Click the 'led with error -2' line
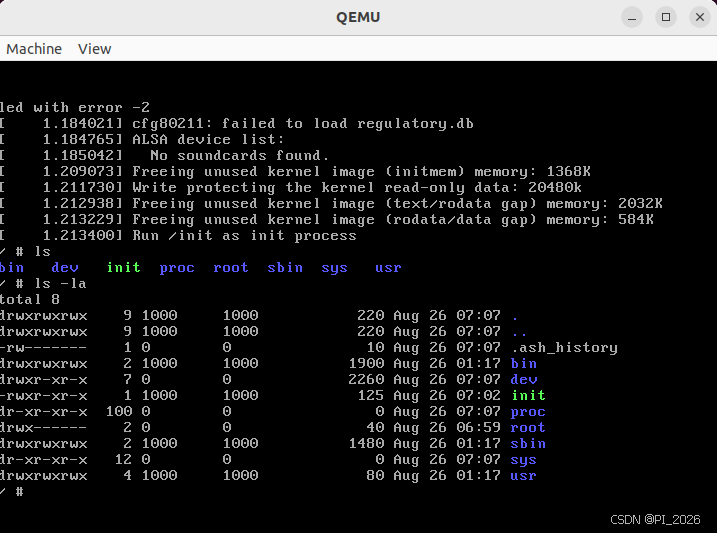The image size is (717, 533). (75, 107)
